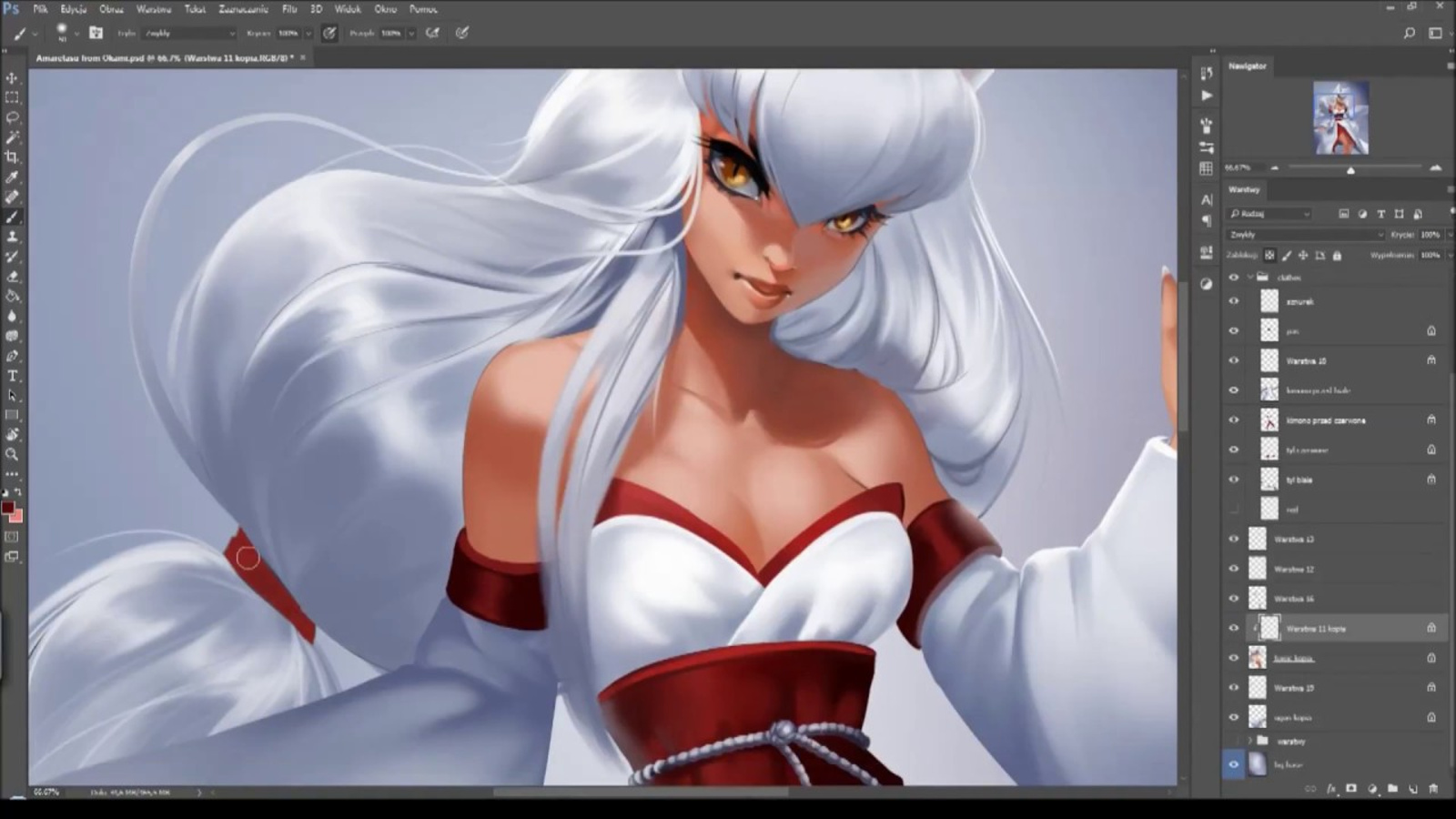This screenshot has width=1456, height=819.
Task: Hide the Warstwa 15 layer
Action: coord(1234,687)
